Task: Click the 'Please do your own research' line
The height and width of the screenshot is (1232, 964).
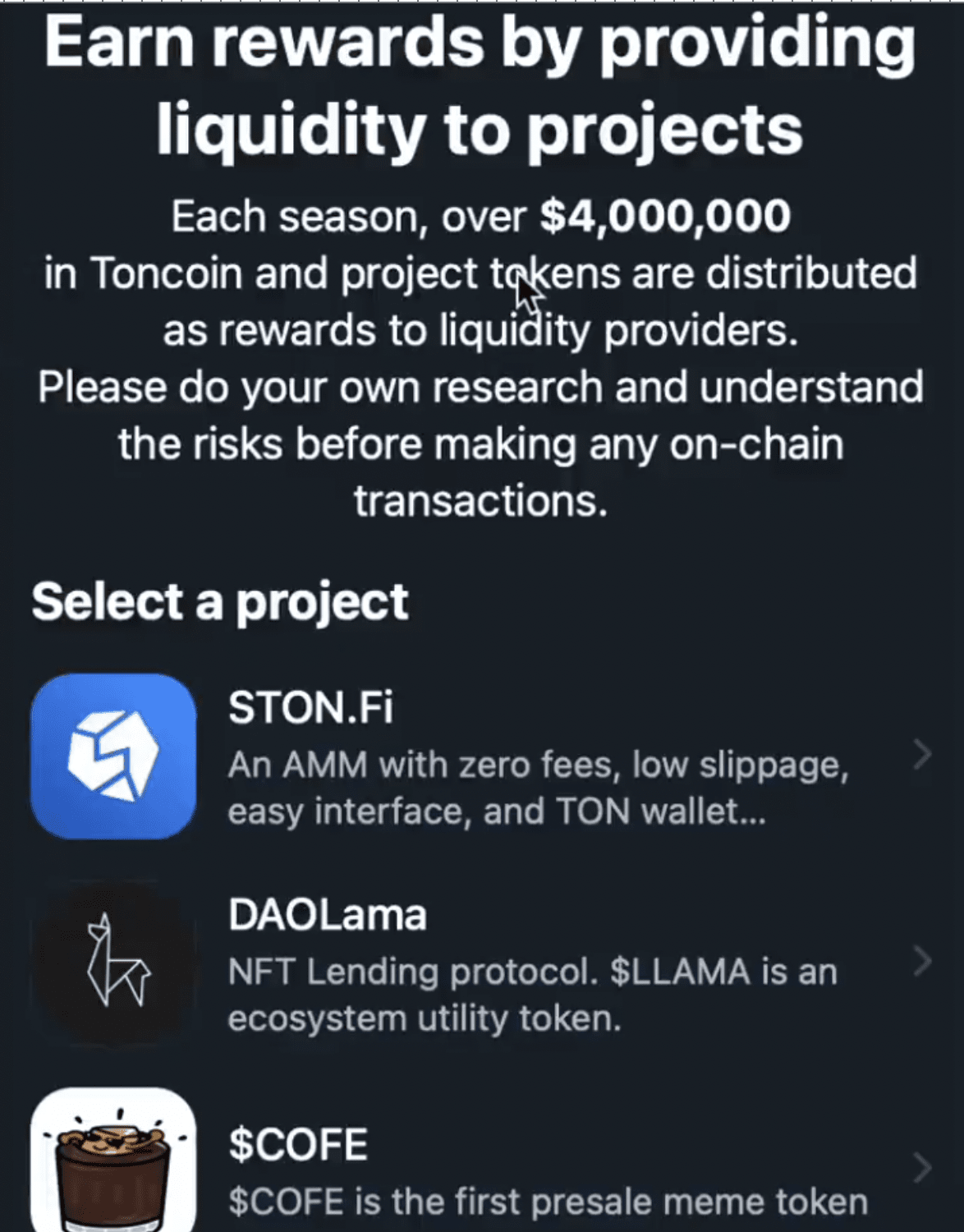Action: [x=480, y=387]
